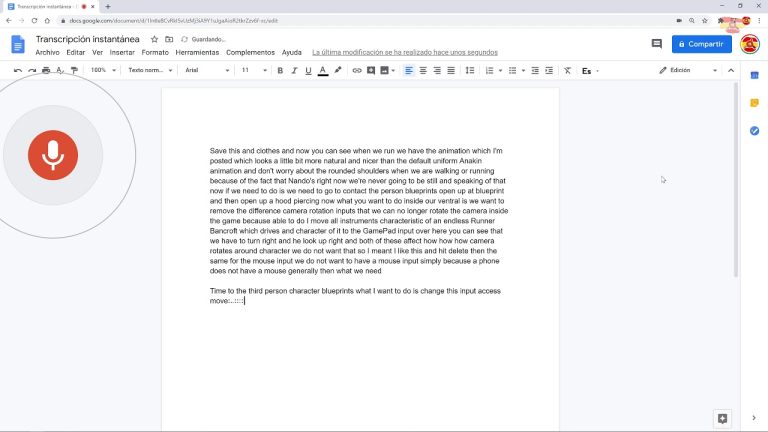Open the Es input tools selector
This screenshot has width=768, height=432.
click(x=590, y=71)
